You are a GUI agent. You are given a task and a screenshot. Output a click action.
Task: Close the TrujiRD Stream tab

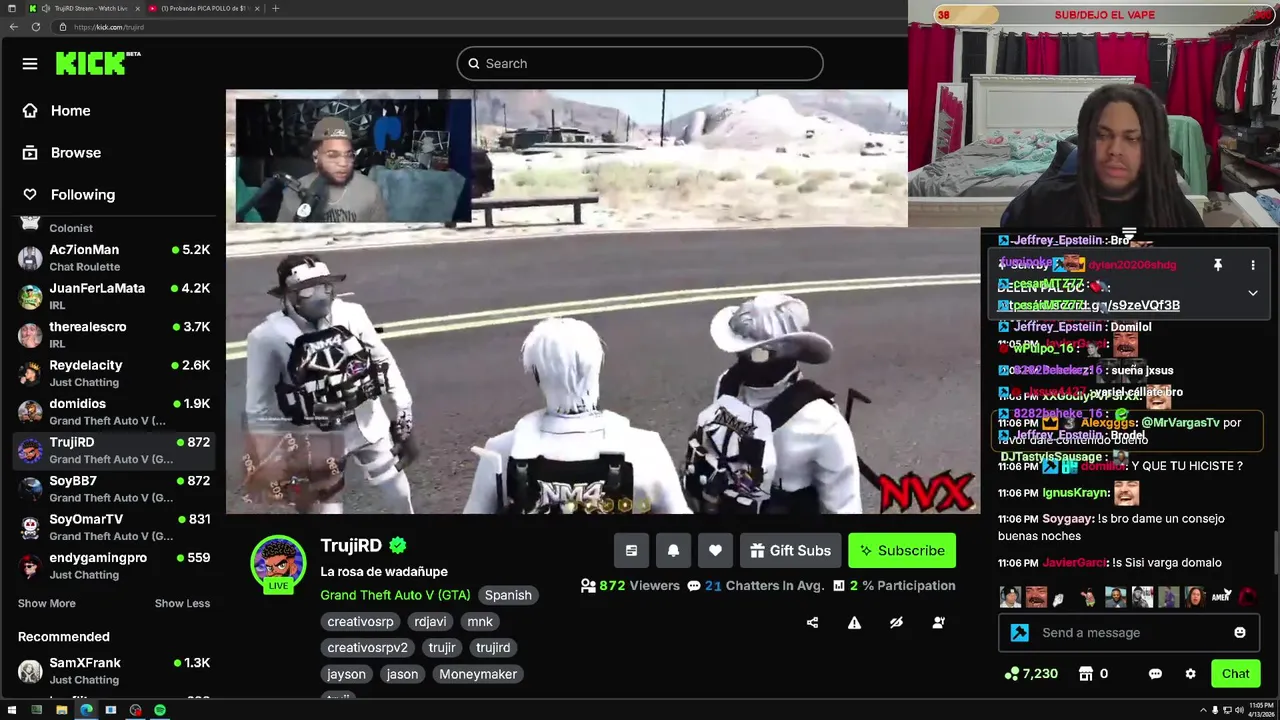[x=136, y=8]
